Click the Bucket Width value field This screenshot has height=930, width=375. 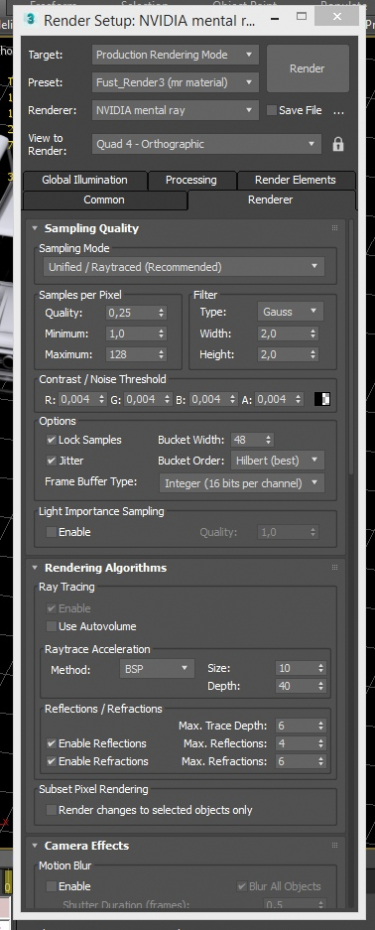click(247, 440)
